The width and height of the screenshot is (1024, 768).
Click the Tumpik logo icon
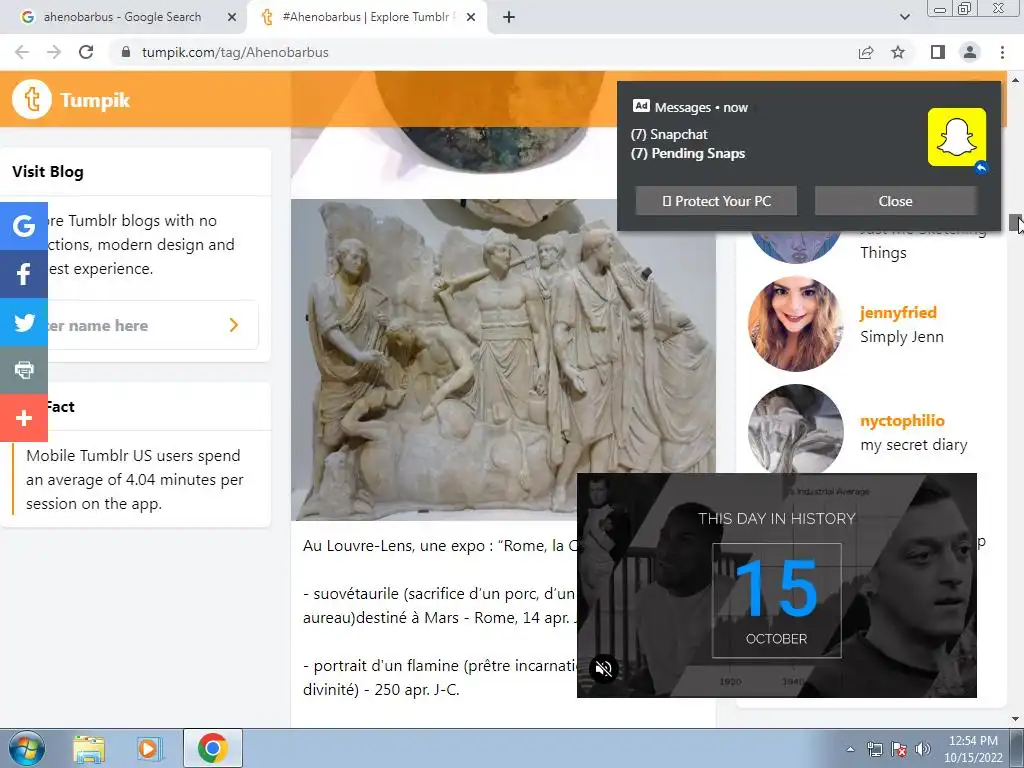[31, 99]
